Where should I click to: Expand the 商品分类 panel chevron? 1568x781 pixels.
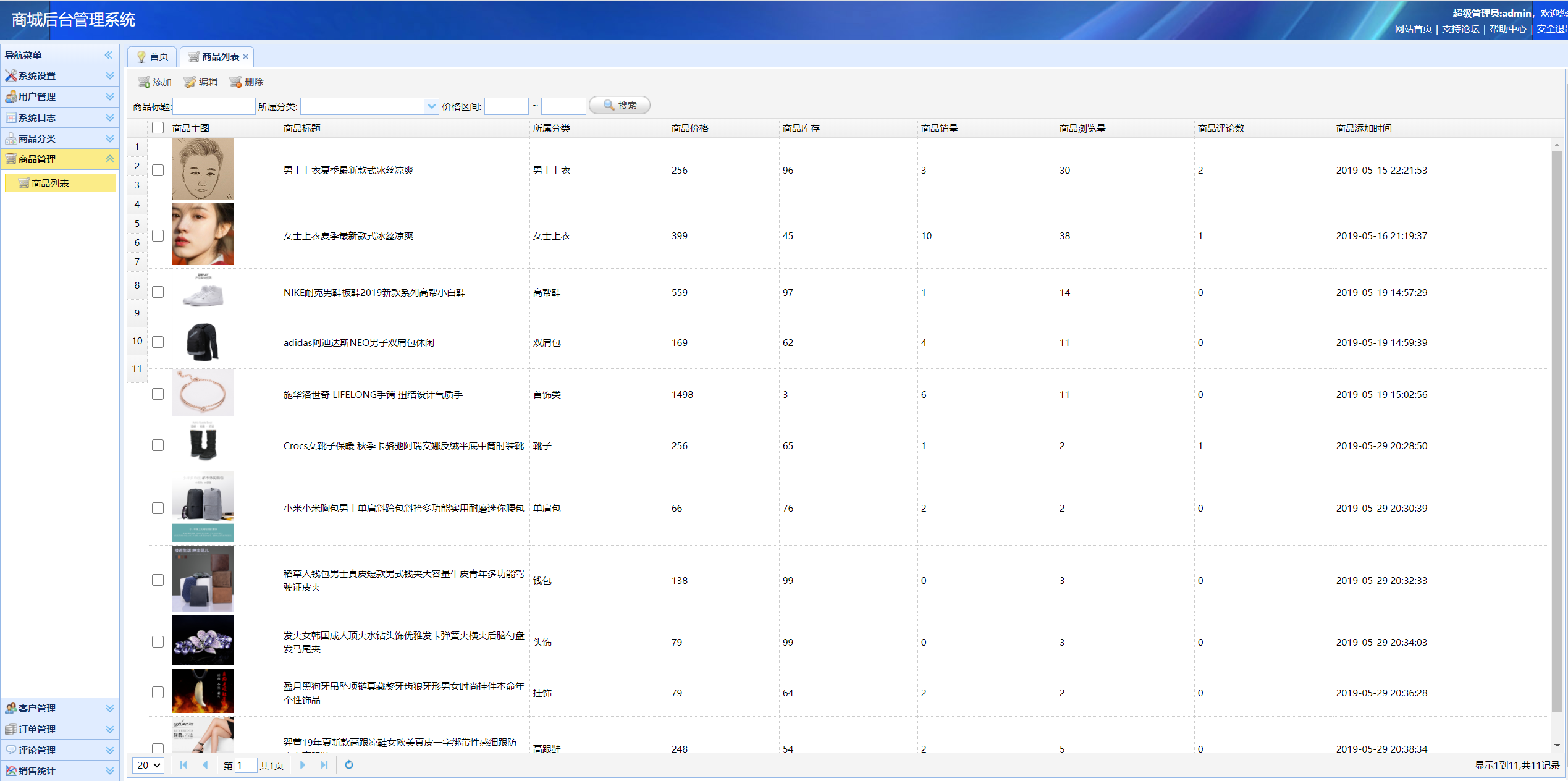(x=110, y=138)
